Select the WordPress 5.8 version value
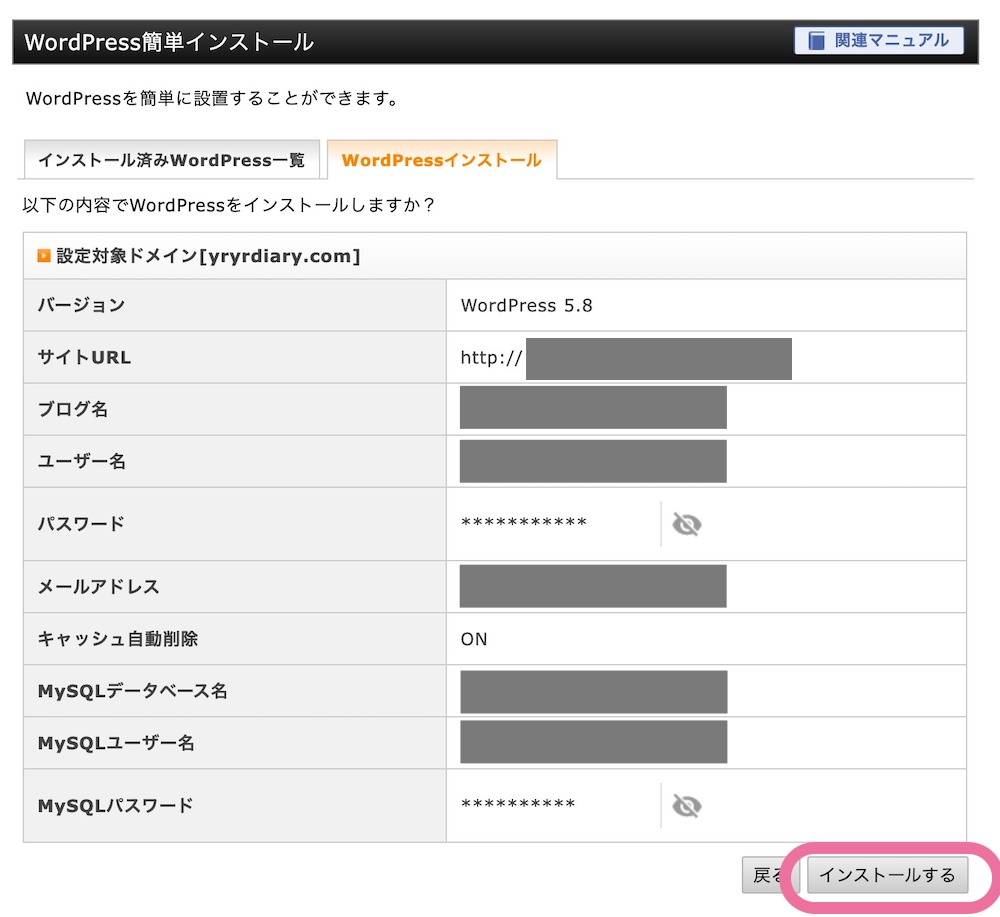 [x=526, y=305]
